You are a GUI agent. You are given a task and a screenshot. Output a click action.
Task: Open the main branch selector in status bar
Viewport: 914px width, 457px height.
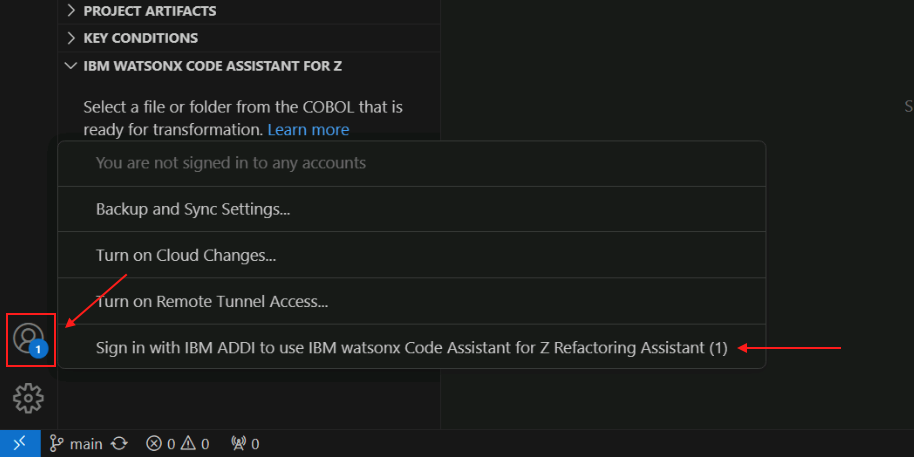point(76,444)
